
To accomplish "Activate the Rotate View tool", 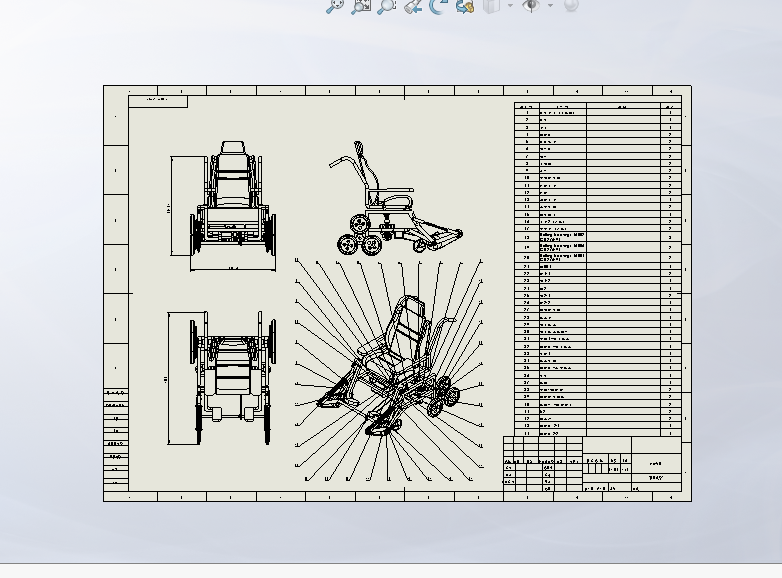I will (438, 6).
